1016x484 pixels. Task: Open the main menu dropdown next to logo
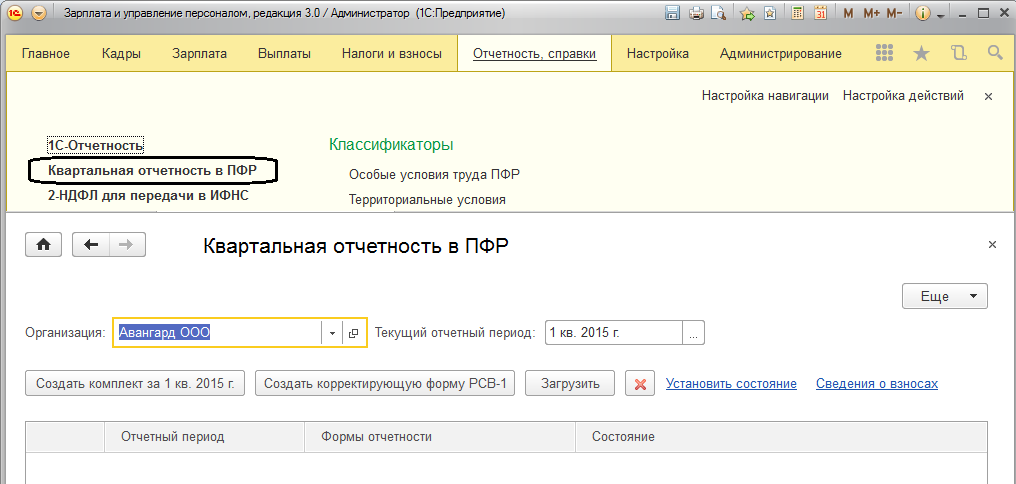pyautogui.click(x=39, y=13)
